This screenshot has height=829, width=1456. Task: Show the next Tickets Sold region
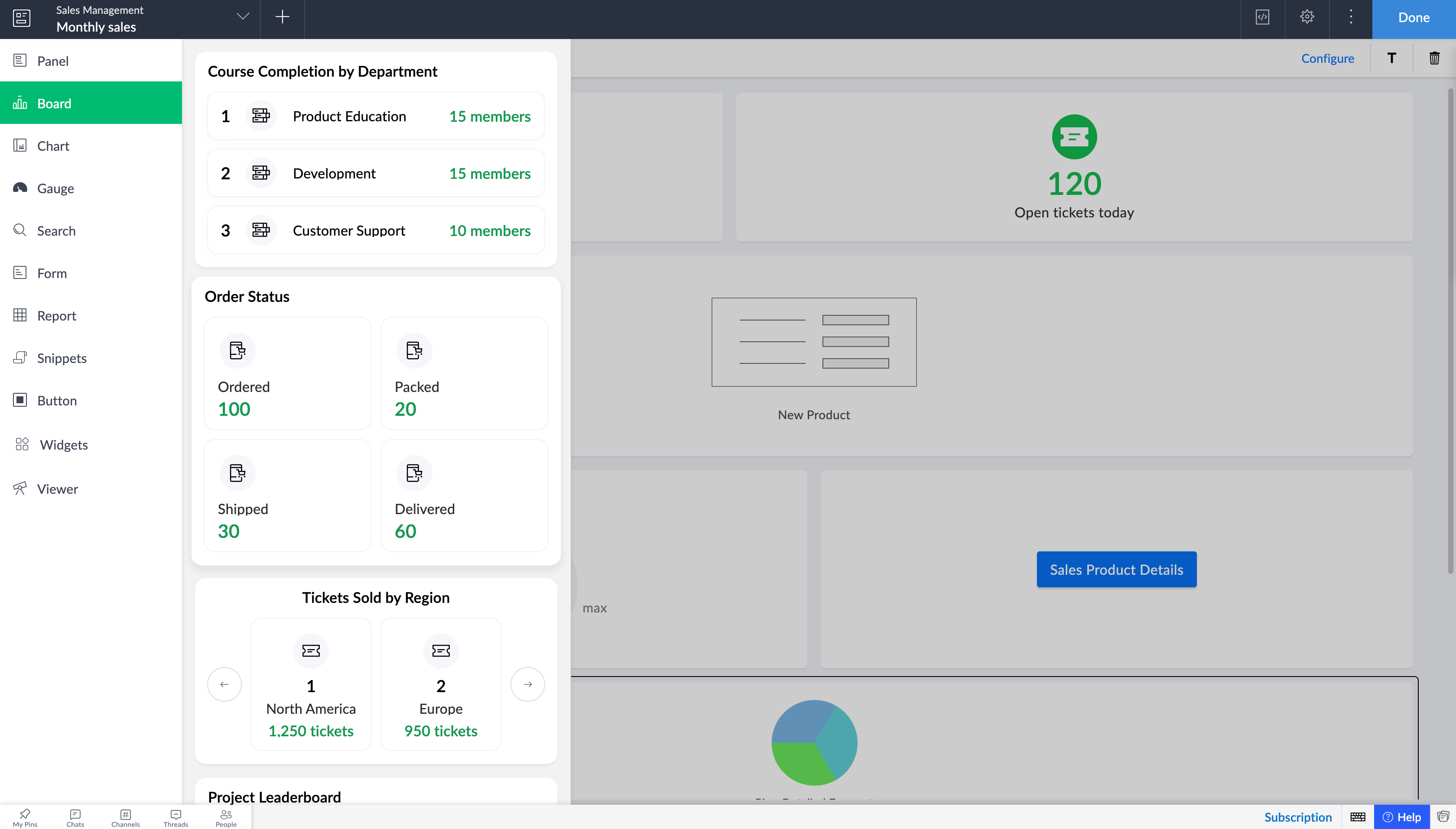pos(527,684)
